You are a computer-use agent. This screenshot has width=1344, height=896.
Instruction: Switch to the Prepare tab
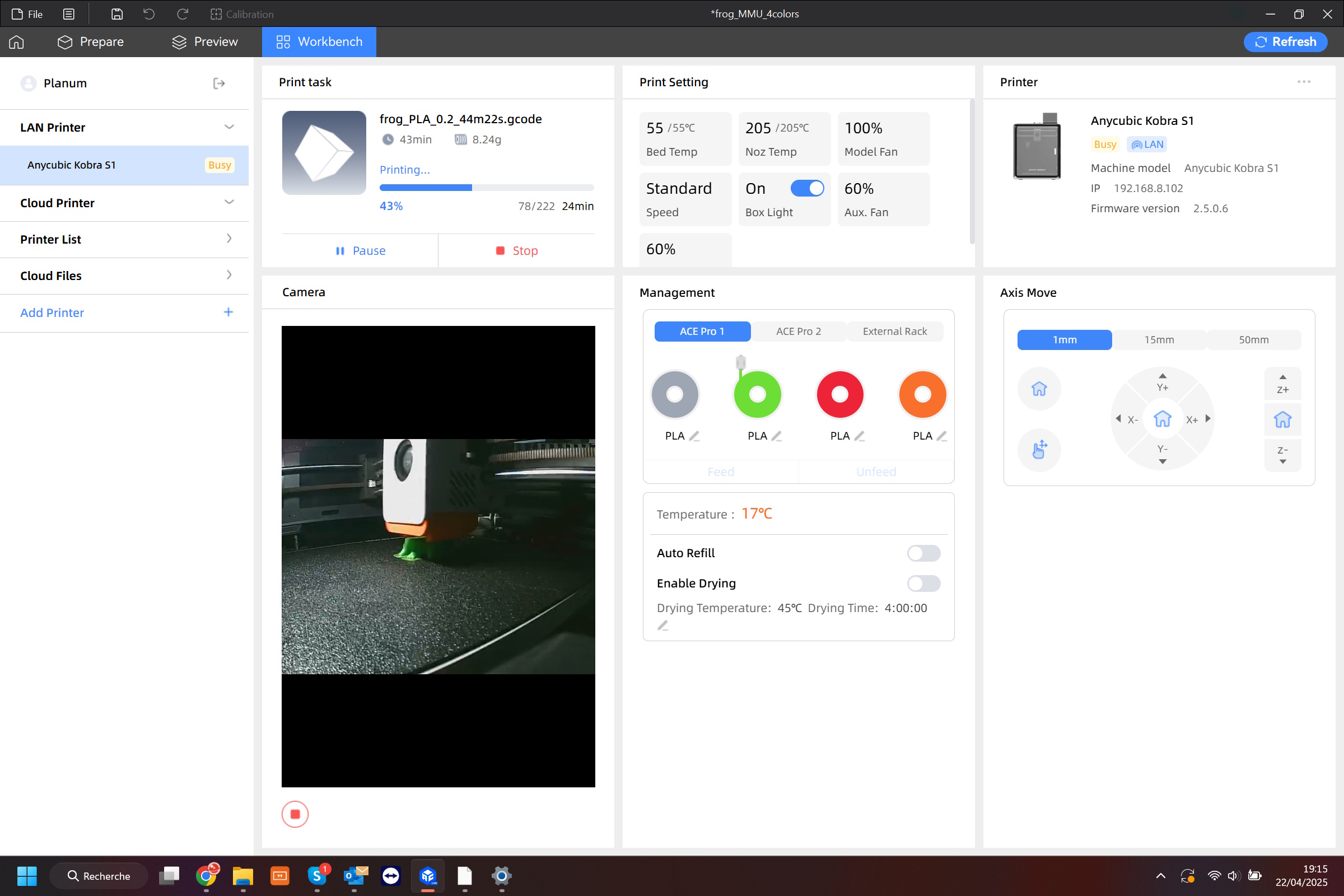90,41
